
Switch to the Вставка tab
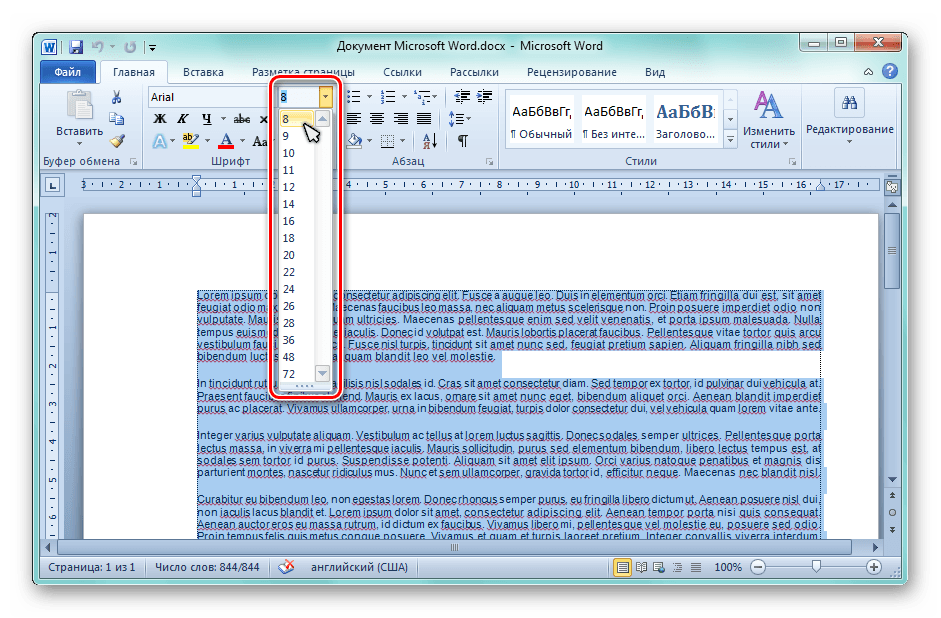coord(203,72)
